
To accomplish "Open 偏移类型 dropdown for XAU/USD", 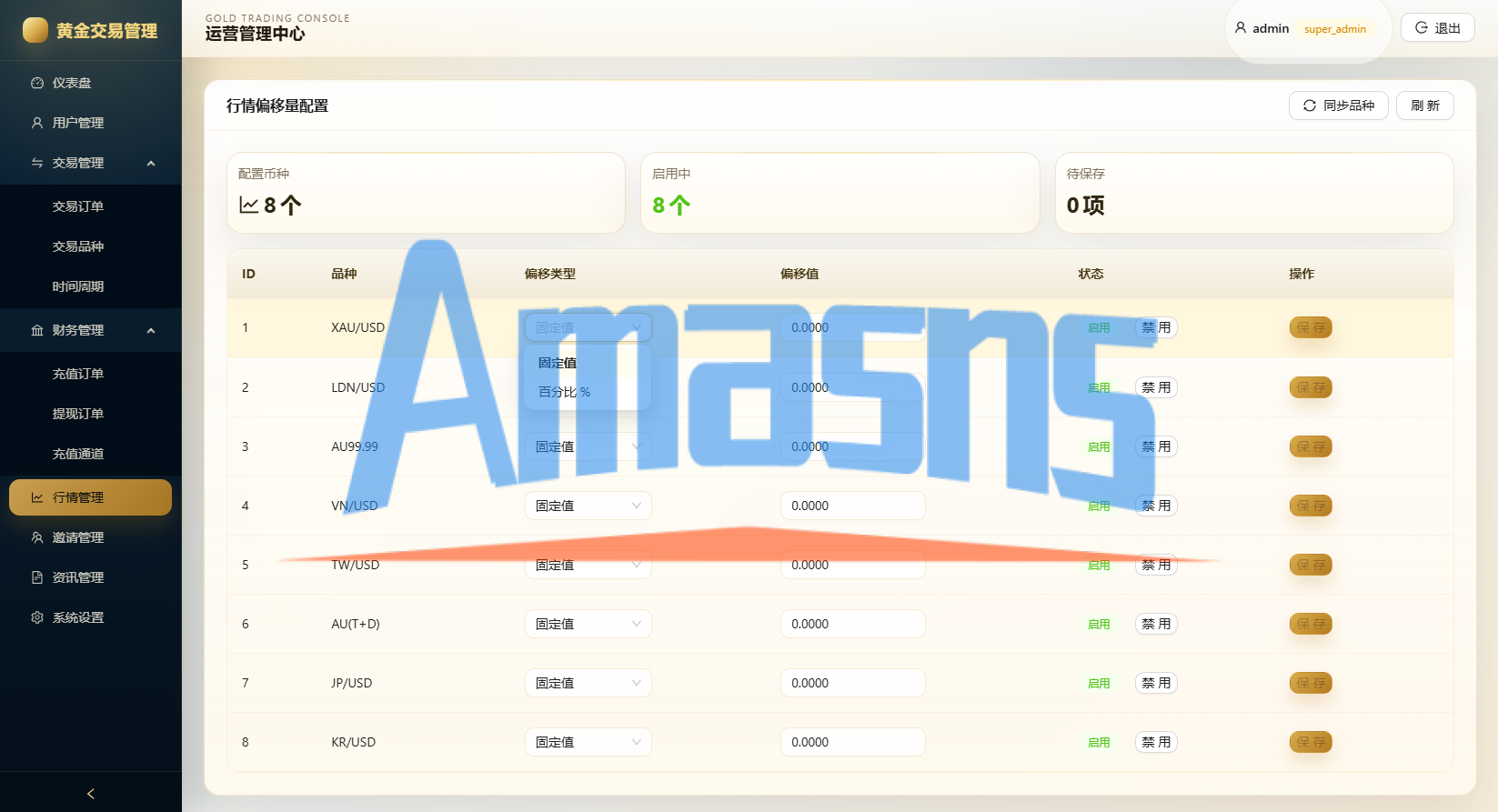I will pos(588,327).
